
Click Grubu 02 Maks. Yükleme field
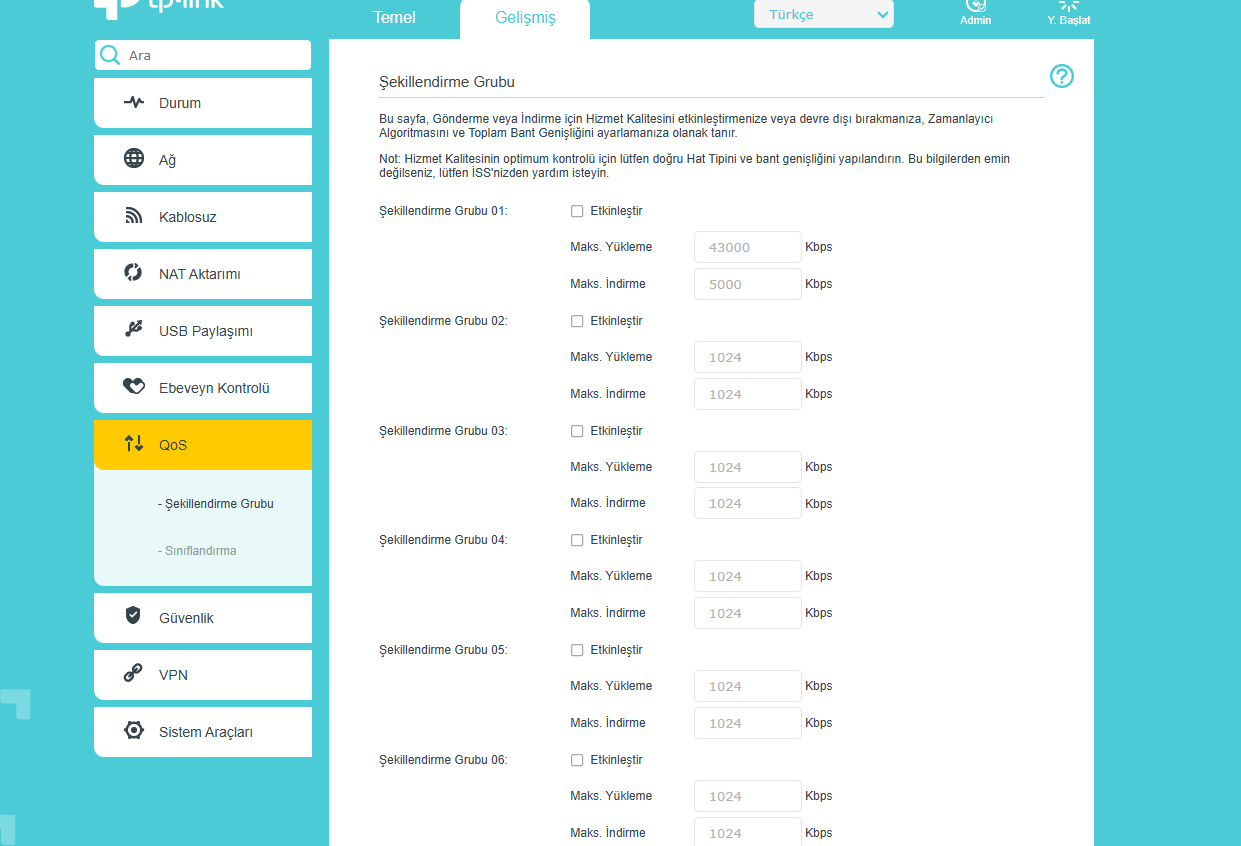pyautogui.click(x=748, y=357)
